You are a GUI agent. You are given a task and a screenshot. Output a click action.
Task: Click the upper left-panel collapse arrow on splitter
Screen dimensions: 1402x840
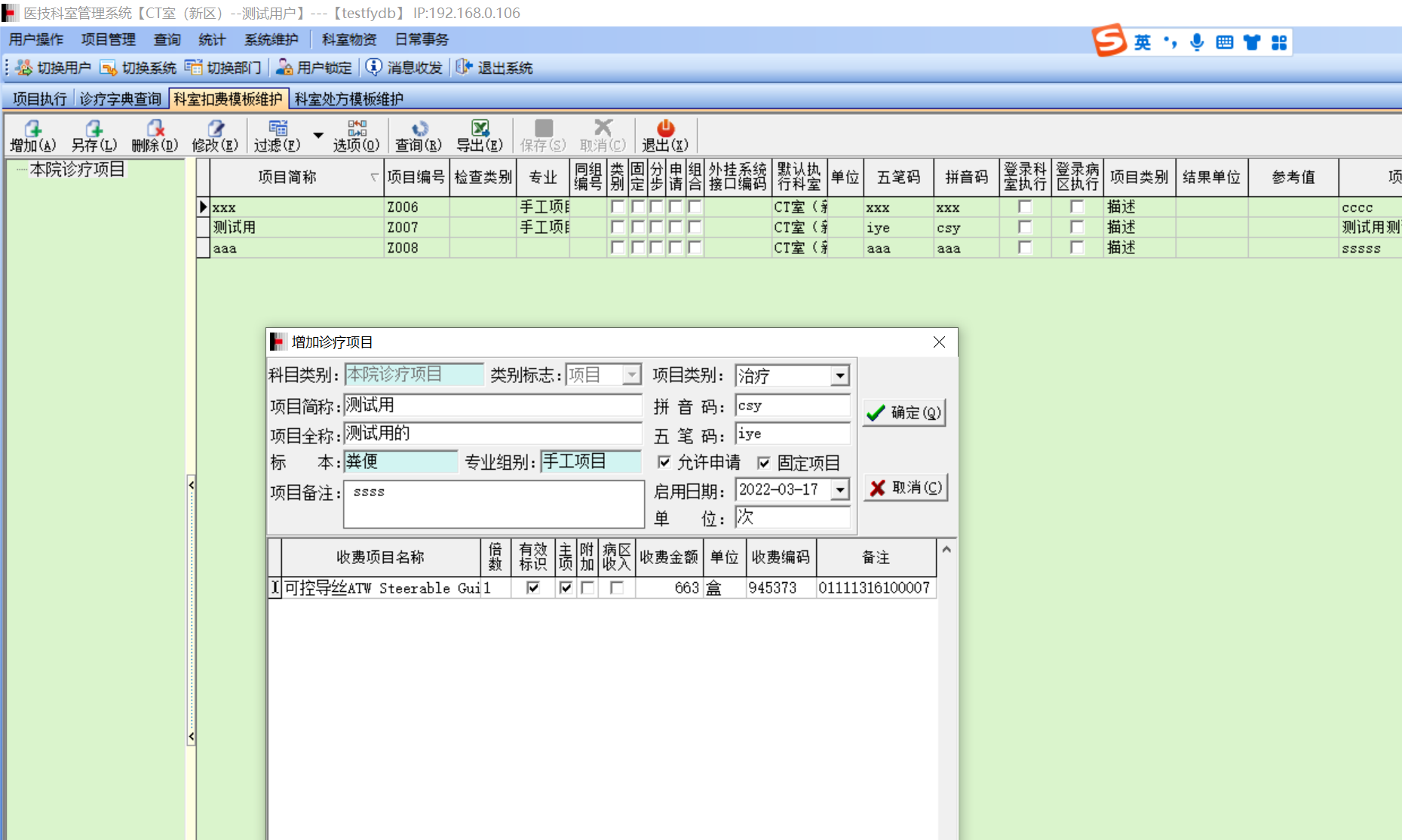click(191, 485)
